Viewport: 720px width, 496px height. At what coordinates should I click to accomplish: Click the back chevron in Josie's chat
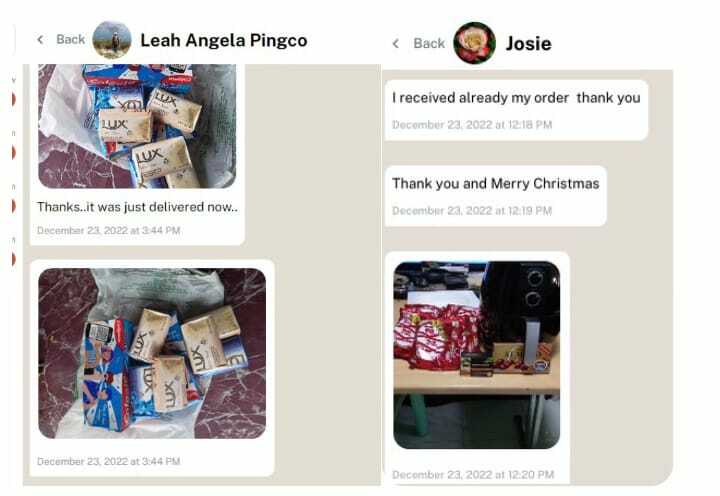pyautogui.click(x=396, y=44)
